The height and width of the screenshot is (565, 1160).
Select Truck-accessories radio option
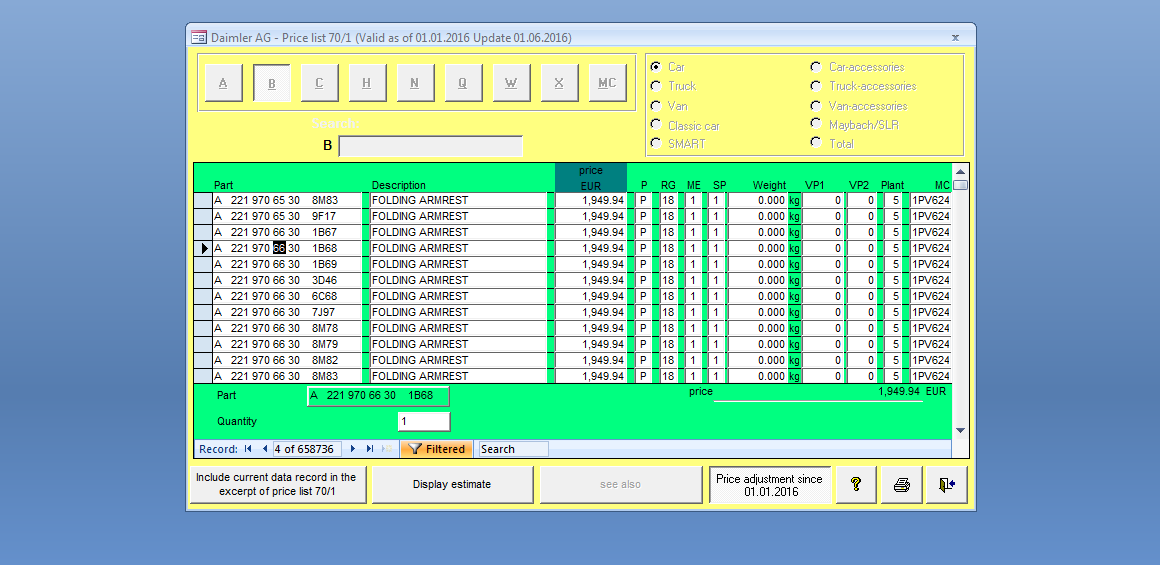pyautogui.click(x=816, y=86)
